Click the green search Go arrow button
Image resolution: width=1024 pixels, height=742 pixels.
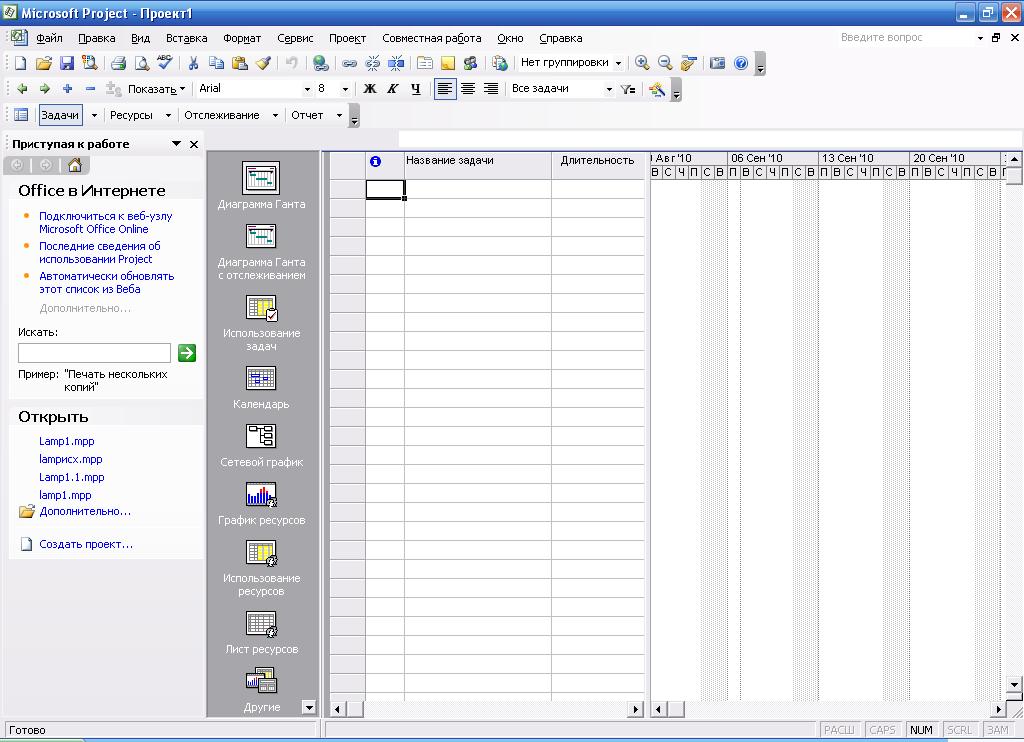coord(187,353)
